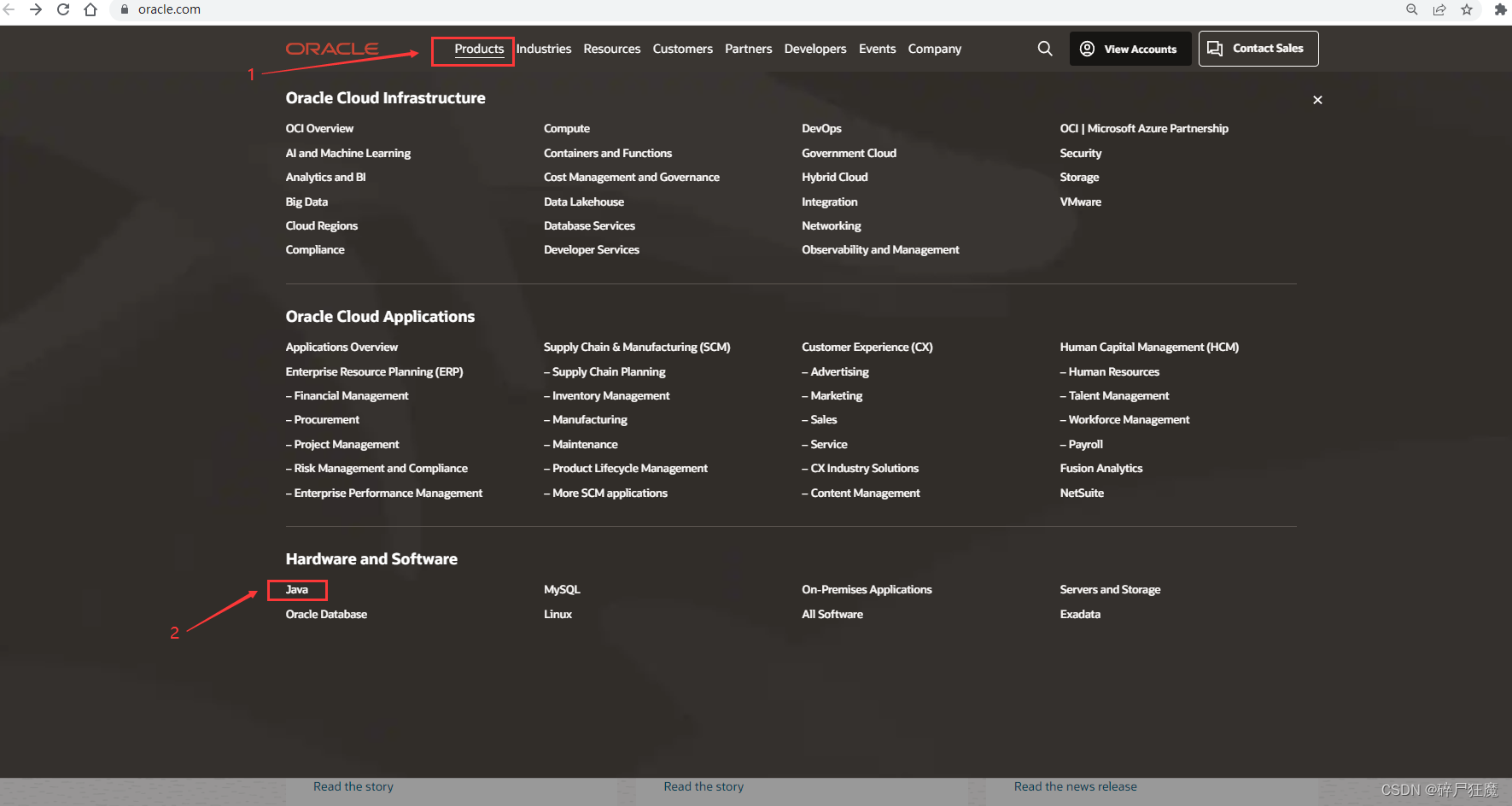Open the browser zoom magnifier icon

coord(1412,9)
